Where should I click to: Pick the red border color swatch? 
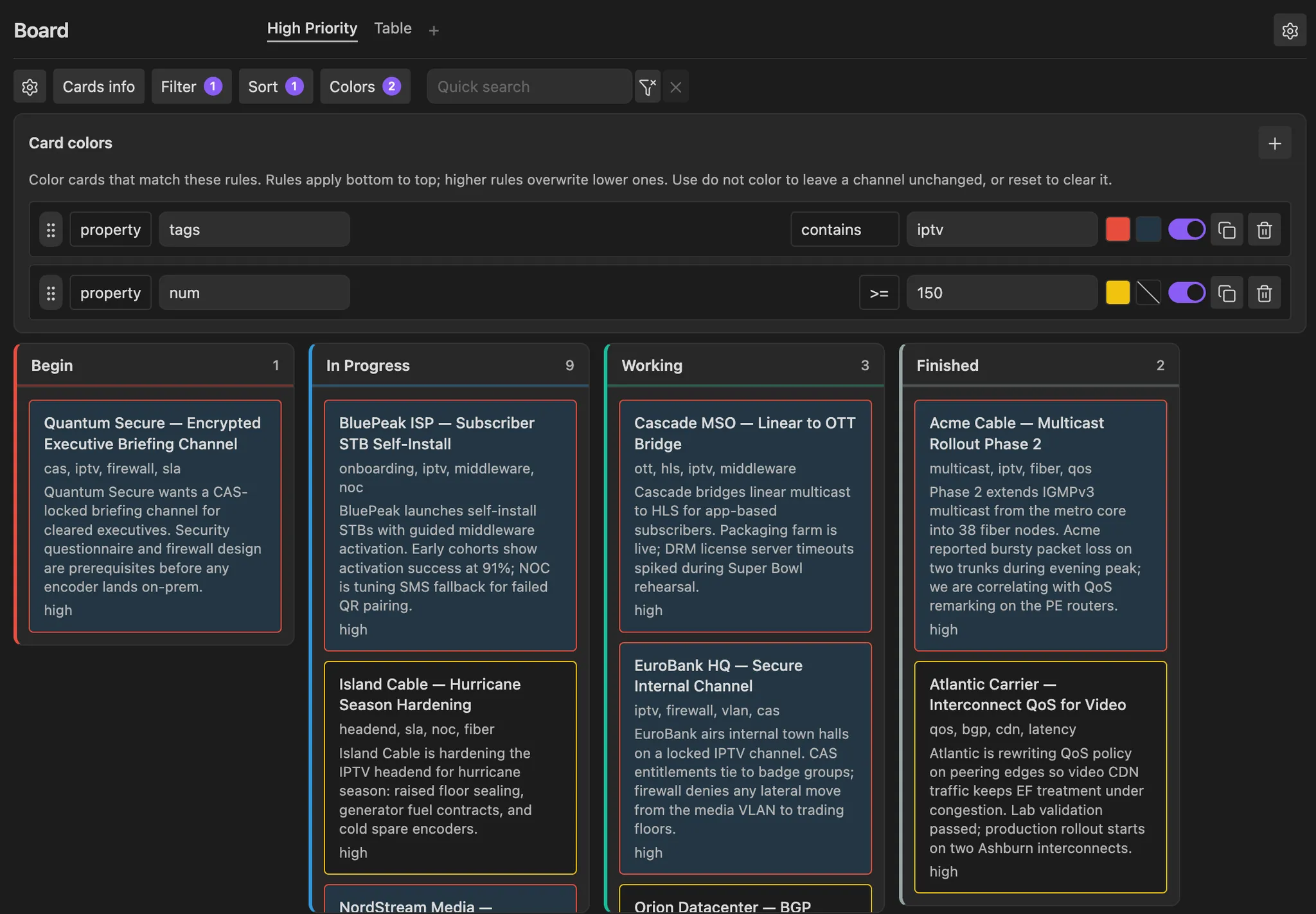pyautogui.click(x=1117, y=229)
